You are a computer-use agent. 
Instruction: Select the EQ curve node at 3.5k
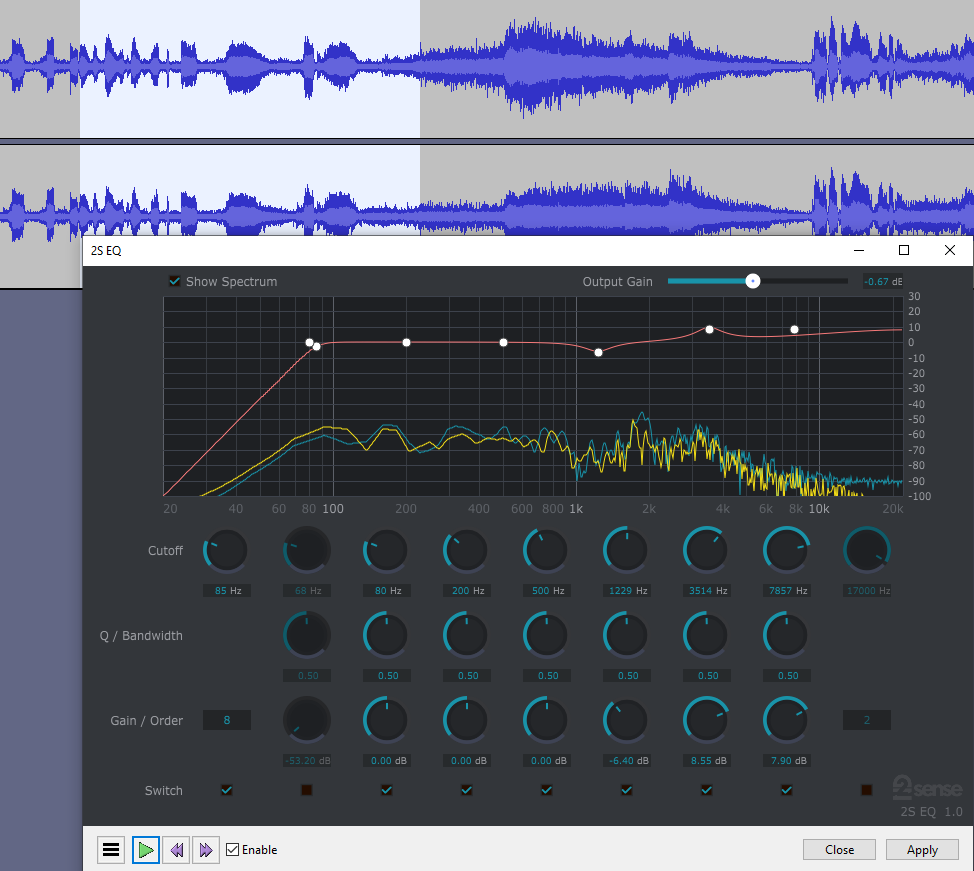click(709, 329)
